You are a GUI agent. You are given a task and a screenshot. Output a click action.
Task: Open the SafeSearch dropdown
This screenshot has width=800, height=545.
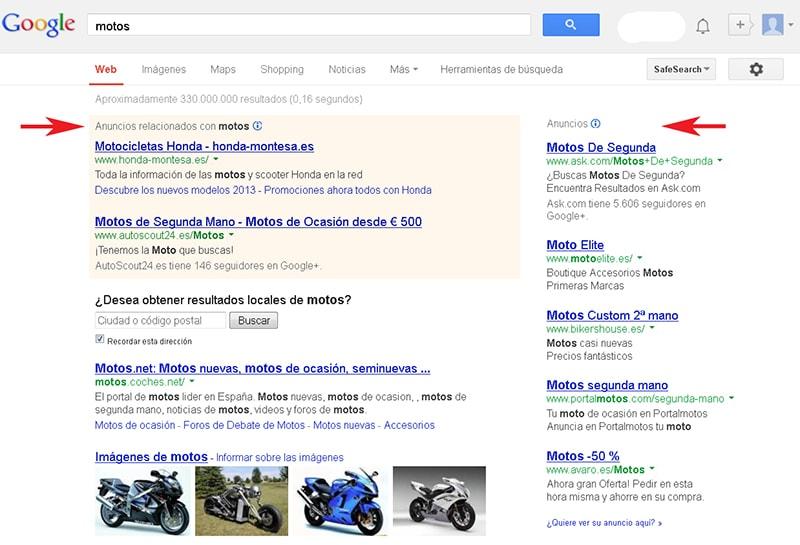point(681,69)
